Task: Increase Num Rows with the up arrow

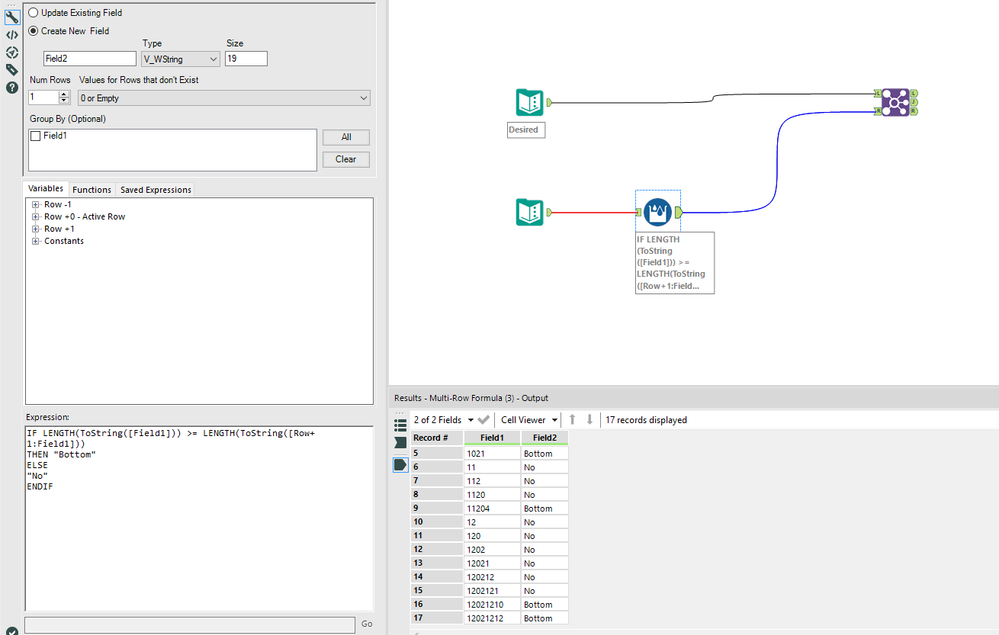Action: coord(64,94)
